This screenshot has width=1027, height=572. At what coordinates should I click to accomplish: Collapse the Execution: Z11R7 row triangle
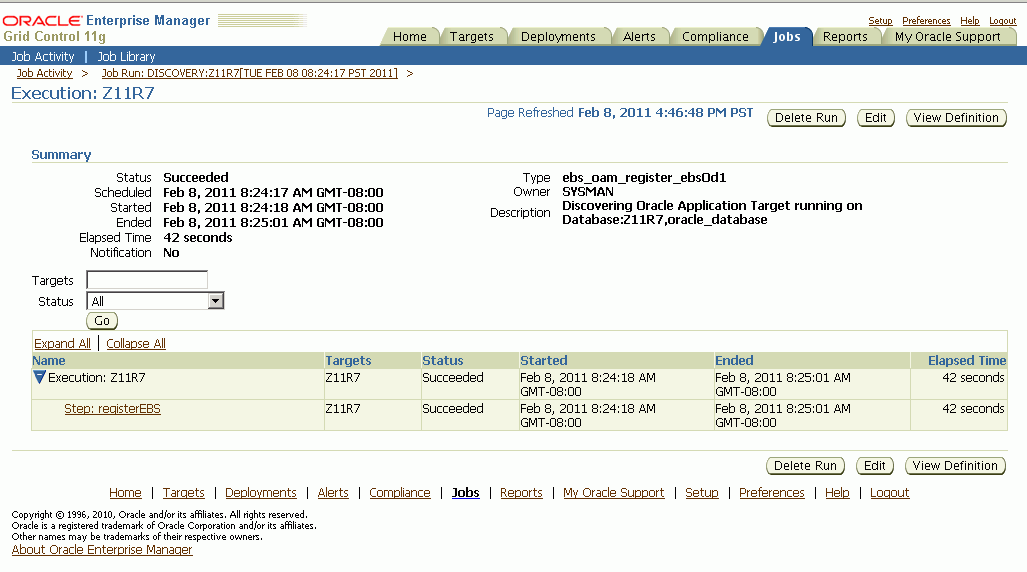click(39, 377)
